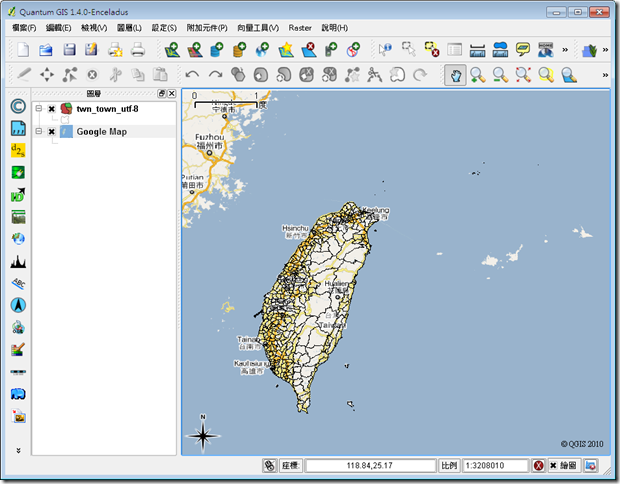Create a new project with blank page icon
Screen dimensions: 620x484
[x=22, y=49]
